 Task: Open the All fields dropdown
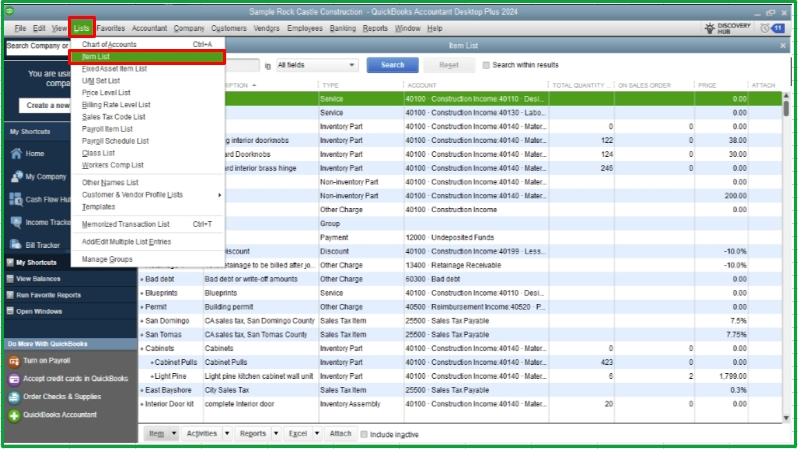316,65
